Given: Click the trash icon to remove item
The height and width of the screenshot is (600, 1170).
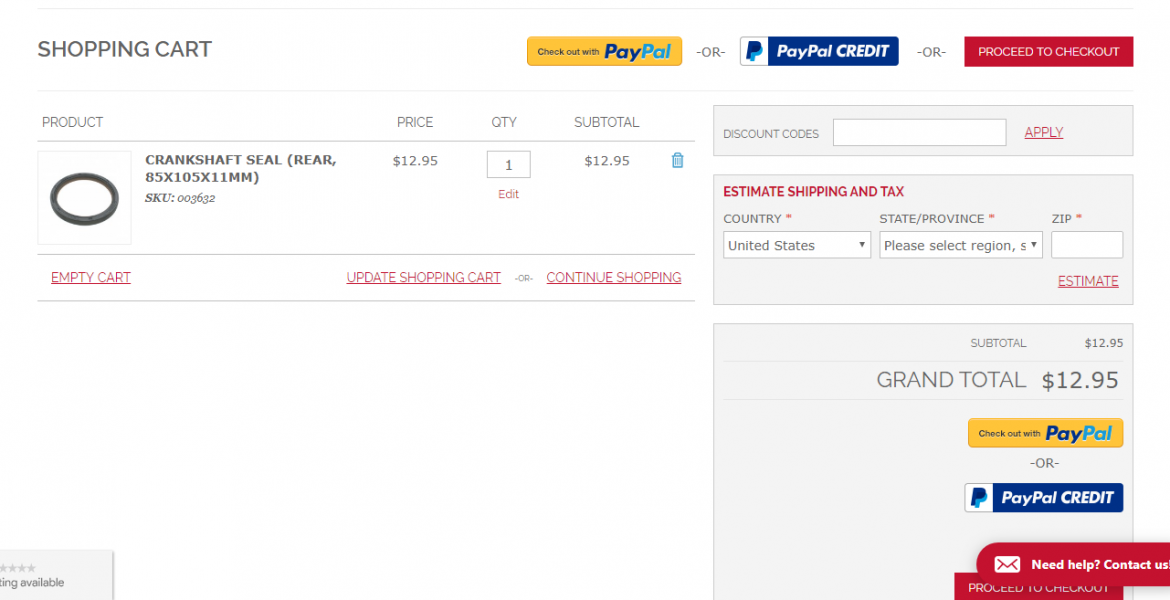Looking at the screenshot, I should (677, 160).
